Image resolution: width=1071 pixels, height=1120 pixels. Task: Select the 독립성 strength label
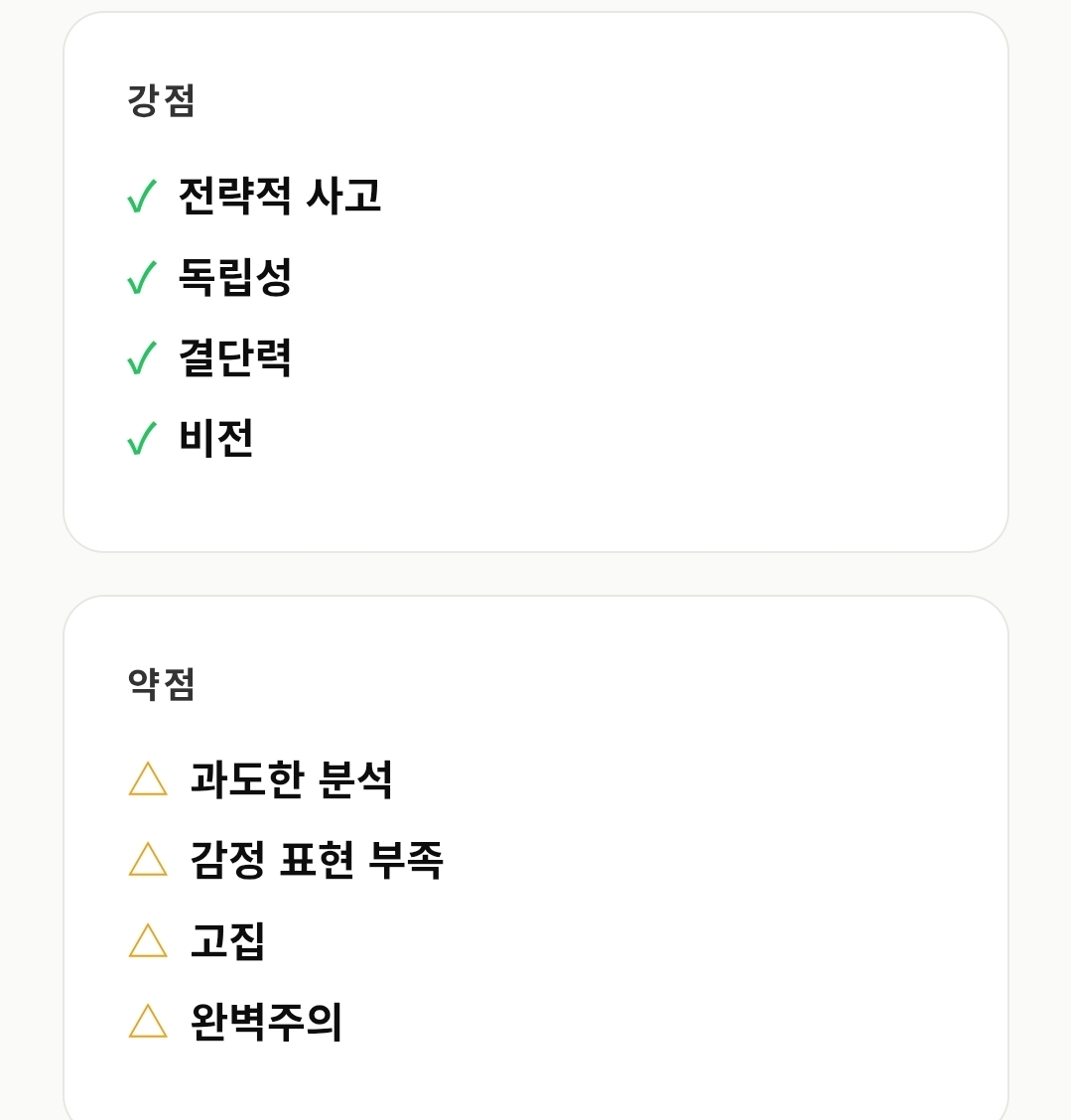coord(235,277)
